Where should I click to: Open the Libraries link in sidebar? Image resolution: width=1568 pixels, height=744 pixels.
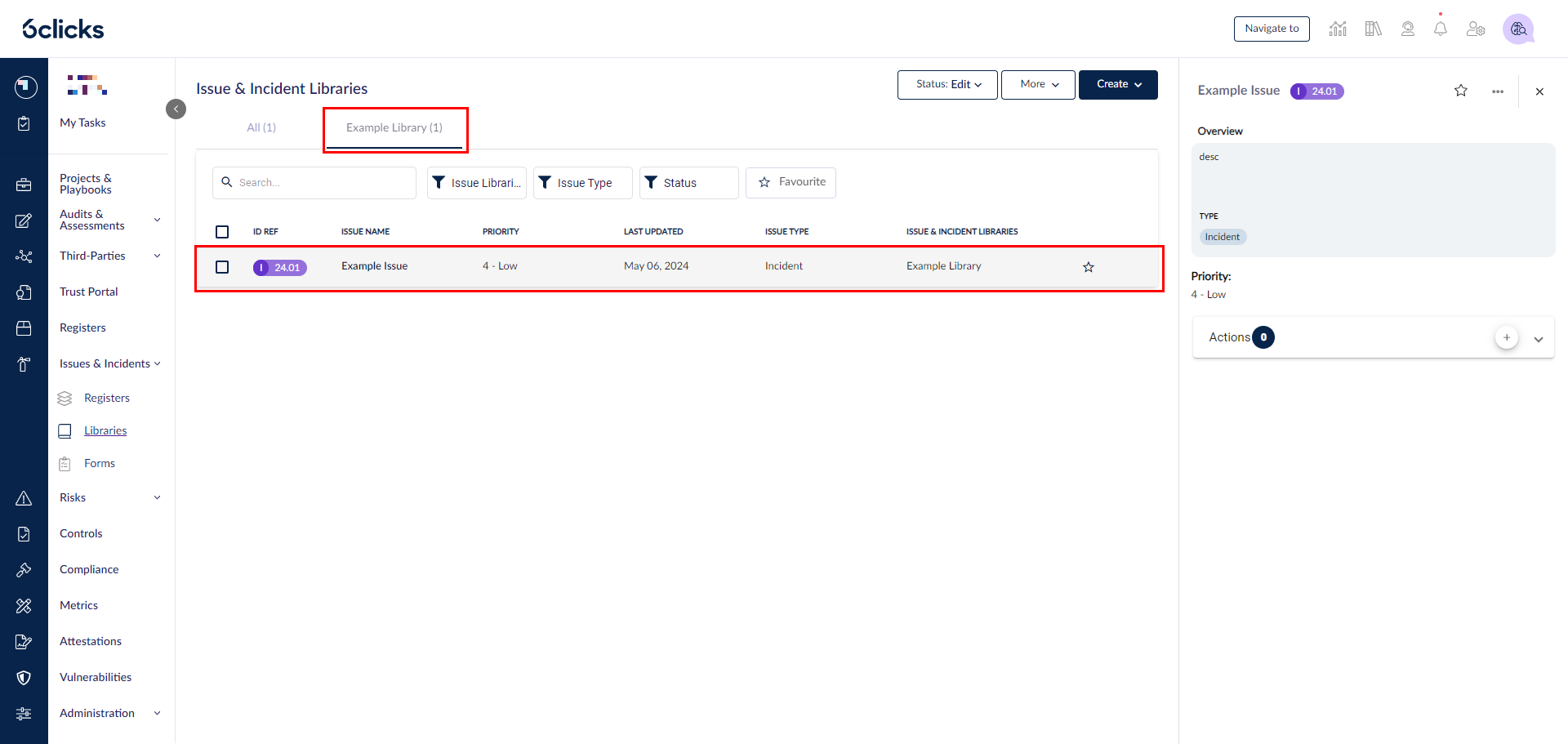[x=105, y=430]
